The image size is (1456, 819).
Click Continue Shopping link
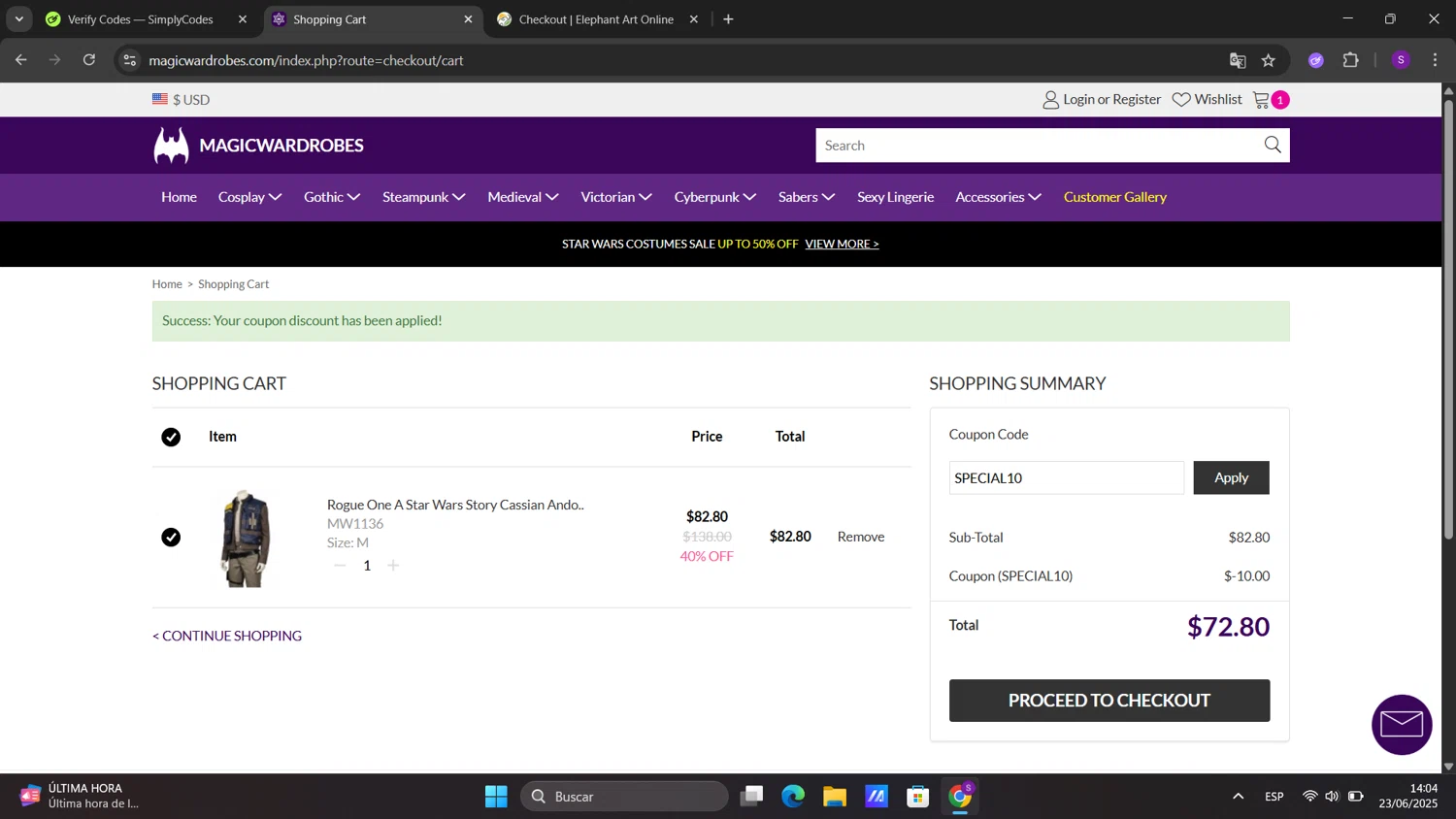click(x=227, y=636)
